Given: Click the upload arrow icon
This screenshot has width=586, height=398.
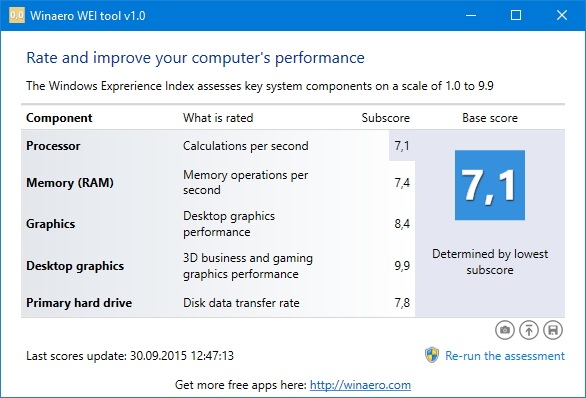Looking at the screenshot, I should click(529, 330).
